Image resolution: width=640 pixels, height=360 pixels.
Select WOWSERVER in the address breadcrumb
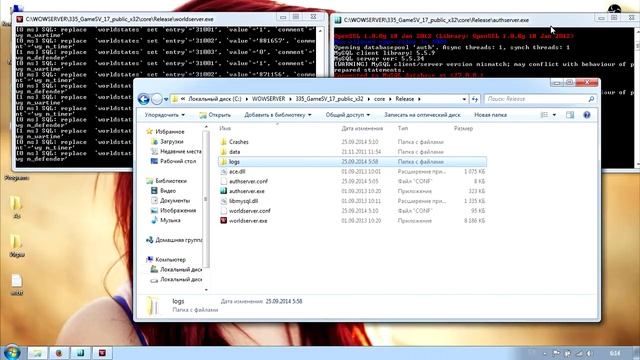pyautogui.click(x=268, y=99)
